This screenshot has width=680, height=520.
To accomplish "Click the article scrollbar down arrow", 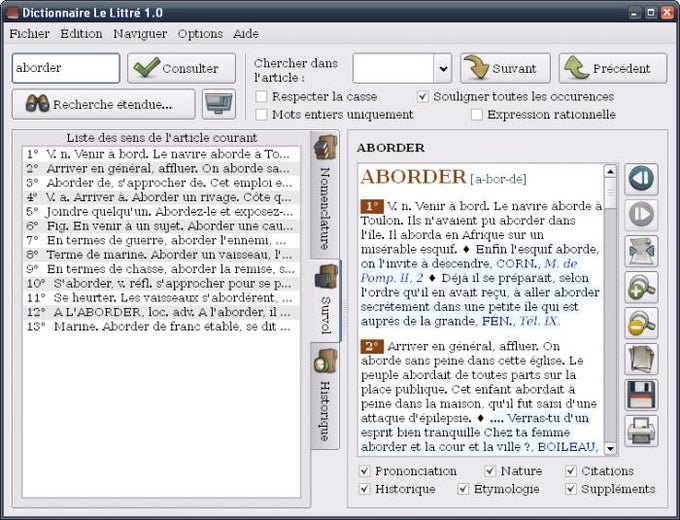I will pos(610,448).
